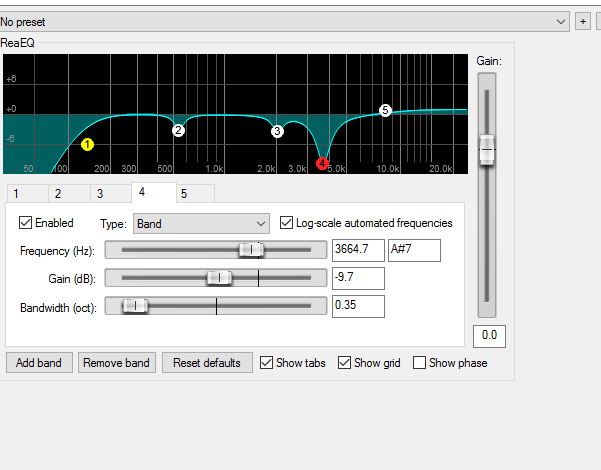The image size is (601, 470).
Task: Switch to band tab 2
Action: 69,193
